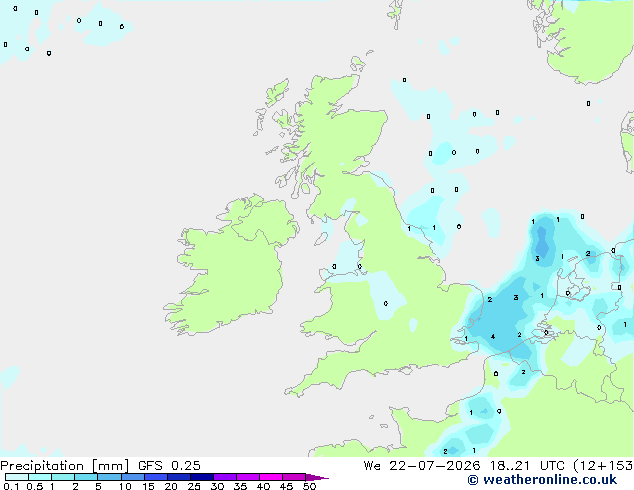Click the weatheronline.co.uk copyright link
Image resolution: width=634 pixels, height=490 pixels.
click(542, 480)
